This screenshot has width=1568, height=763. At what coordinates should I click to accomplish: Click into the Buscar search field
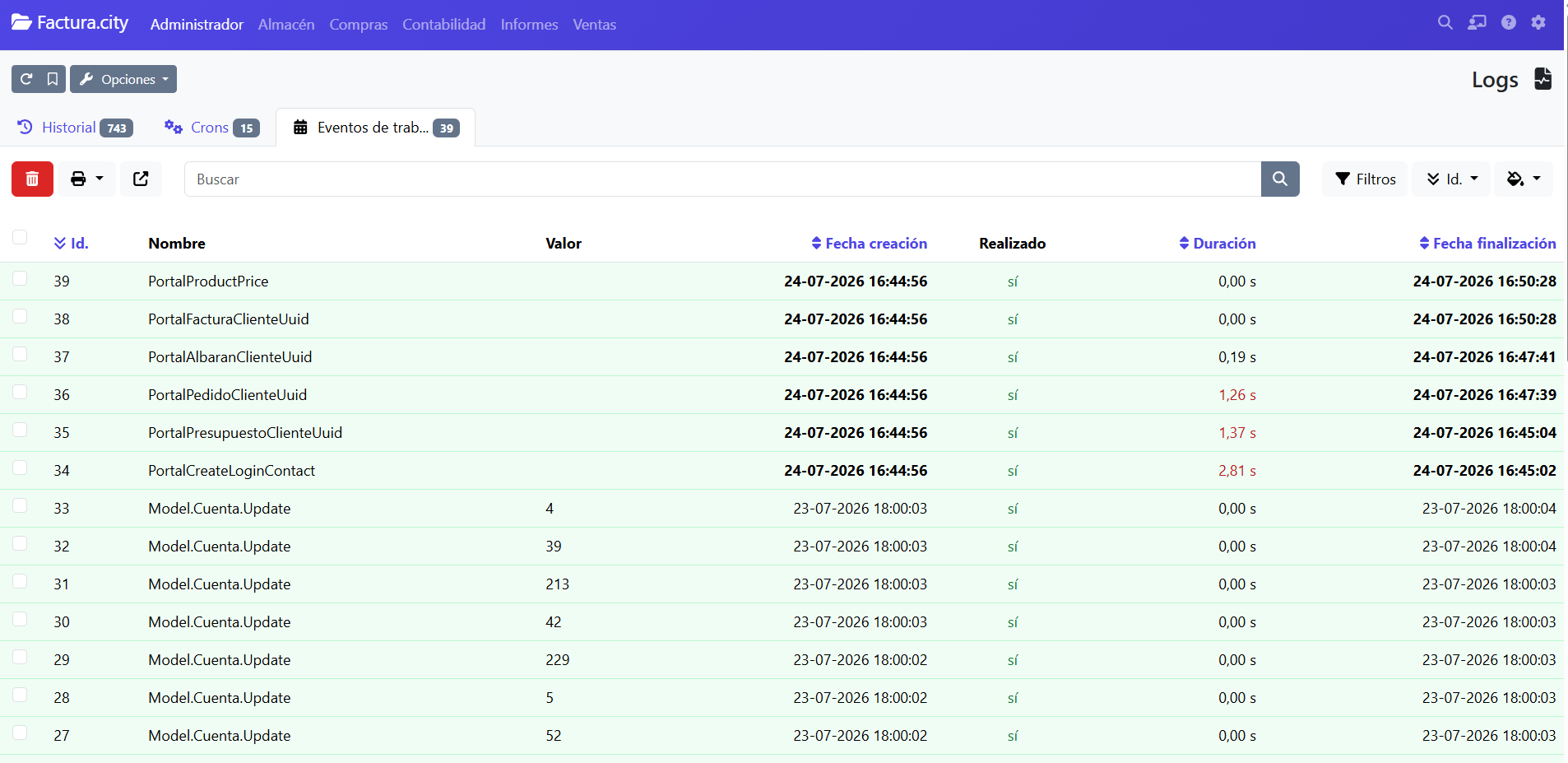pos(722,179)
